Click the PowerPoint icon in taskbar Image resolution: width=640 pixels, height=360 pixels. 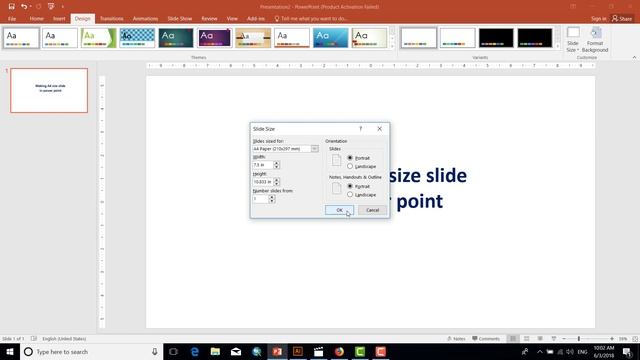point(277,351)
